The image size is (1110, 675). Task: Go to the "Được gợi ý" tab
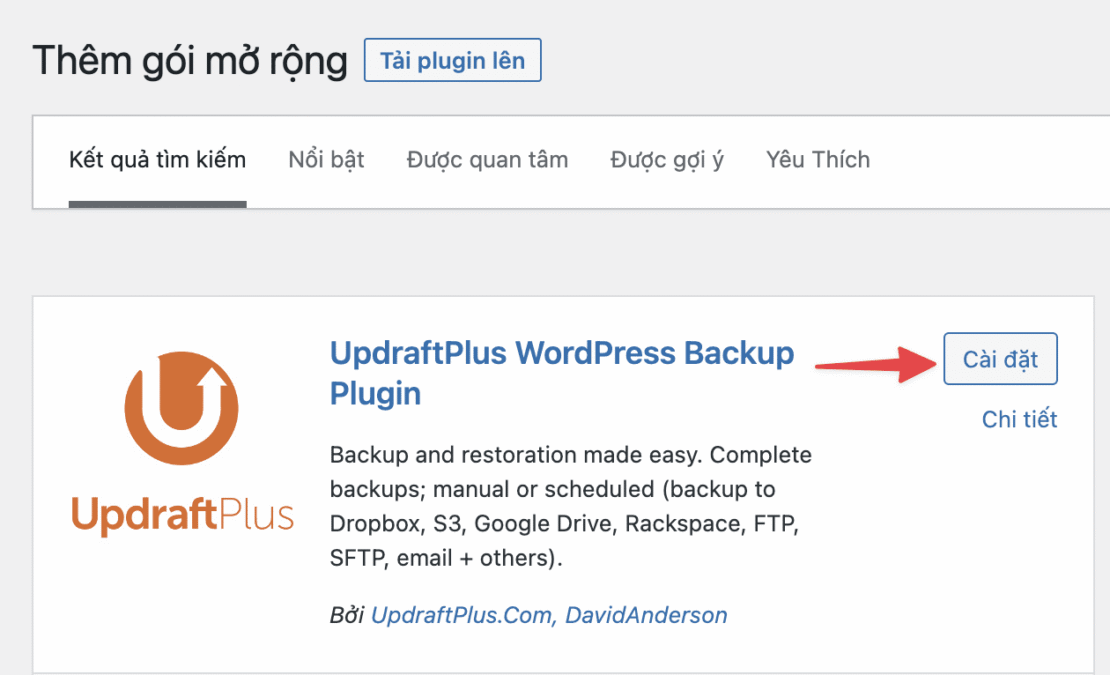click(667, 160)
